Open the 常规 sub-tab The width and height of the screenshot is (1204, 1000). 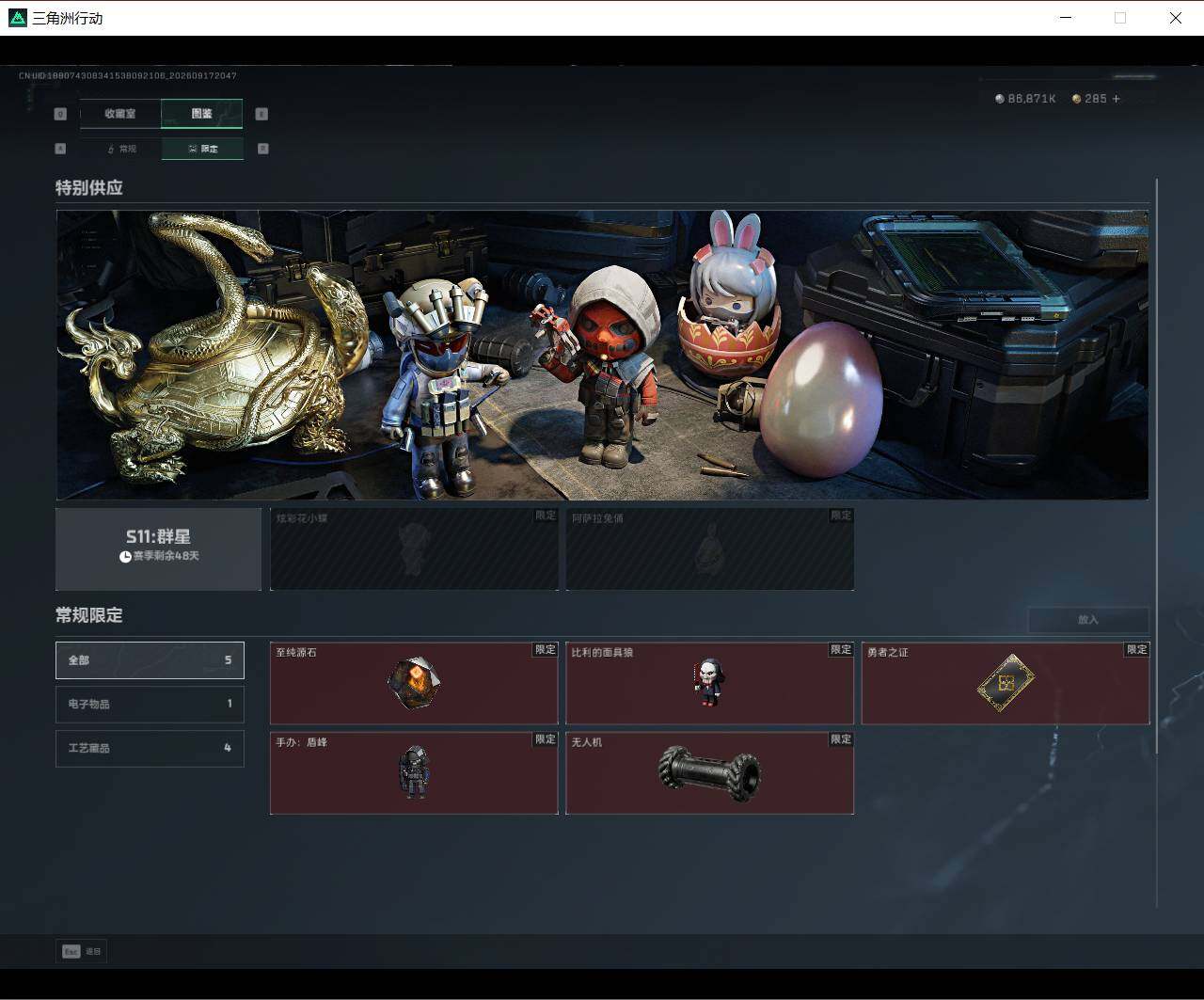click(121, 149)
